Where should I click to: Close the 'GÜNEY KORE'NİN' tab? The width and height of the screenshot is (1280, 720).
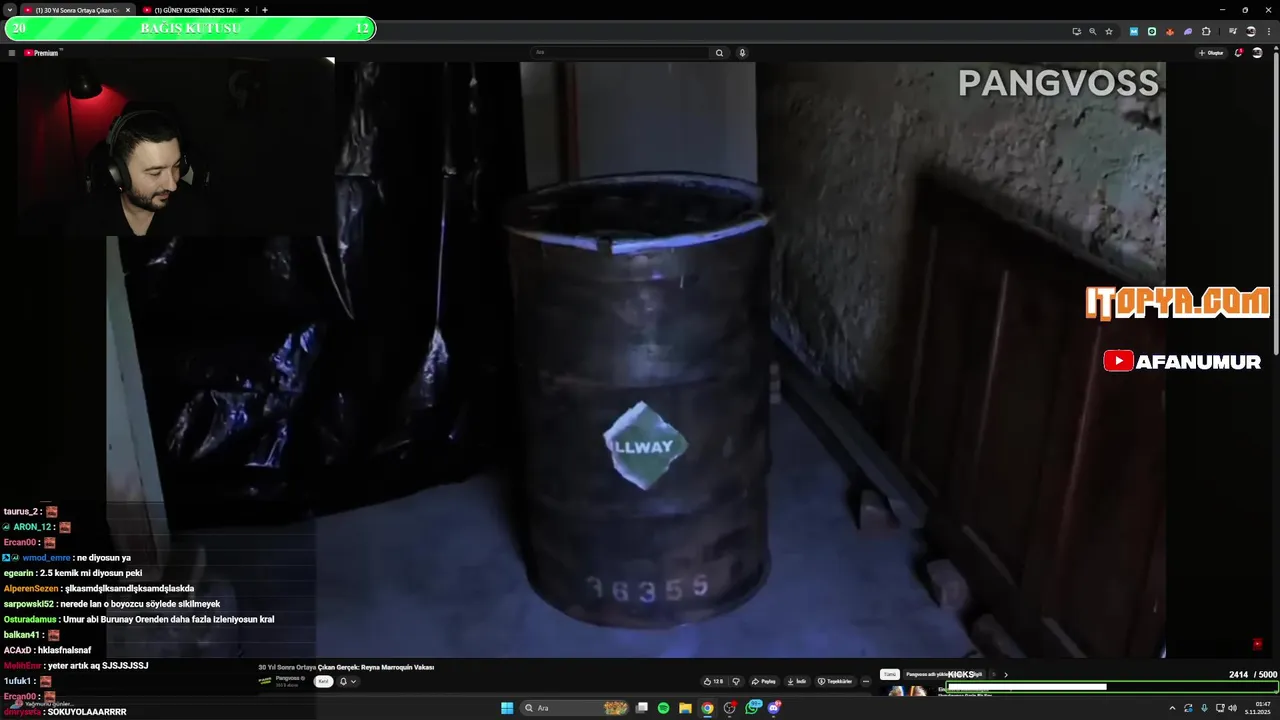[x=247, y=10]
